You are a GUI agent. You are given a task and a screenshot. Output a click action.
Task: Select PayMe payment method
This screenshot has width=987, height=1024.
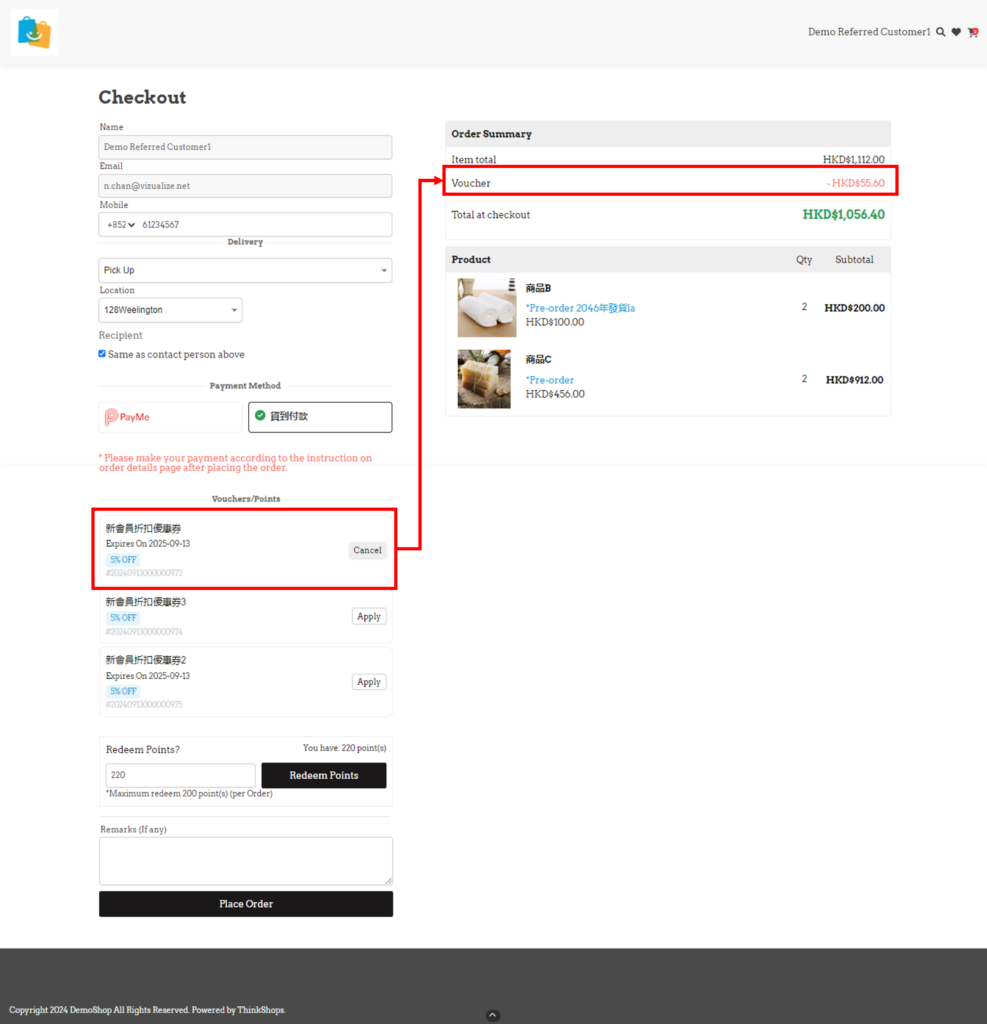tap(171, 417)
